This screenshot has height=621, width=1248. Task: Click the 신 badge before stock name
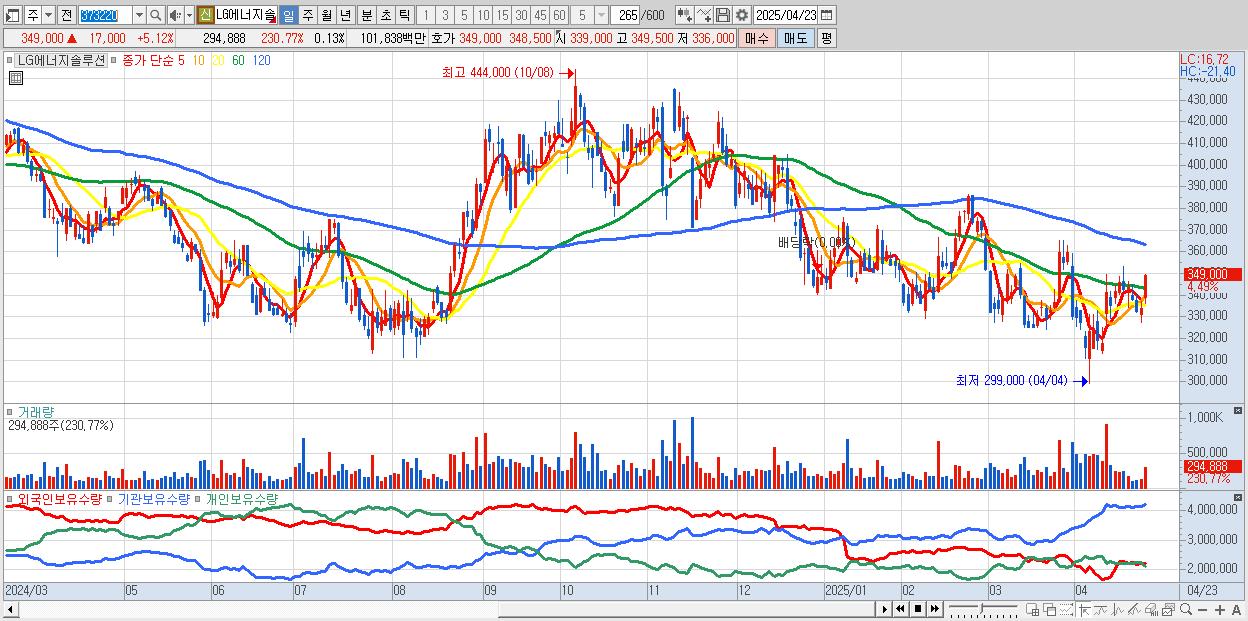(x=204, y=15)
